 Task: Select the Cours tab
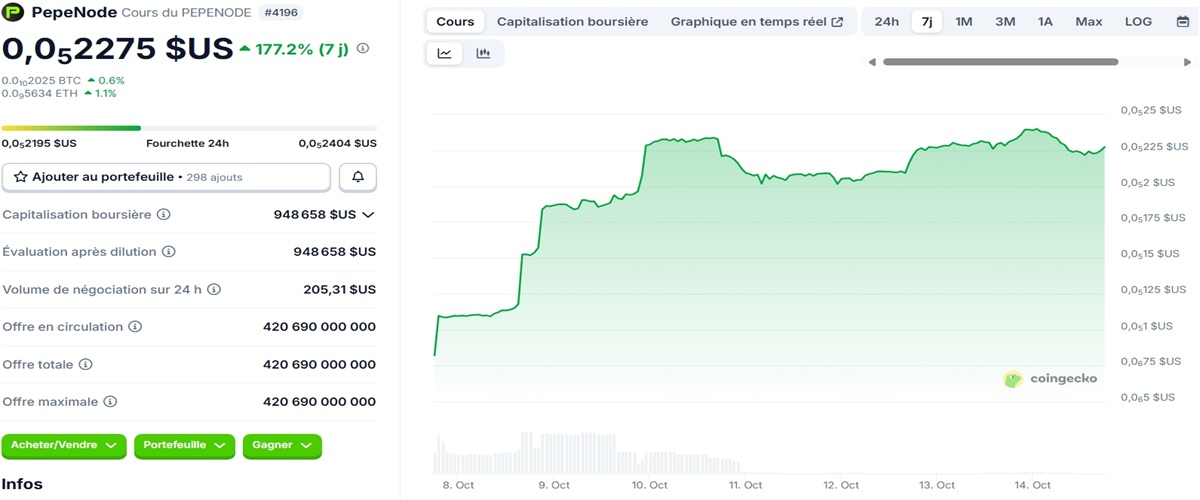[x=455, y=22]
